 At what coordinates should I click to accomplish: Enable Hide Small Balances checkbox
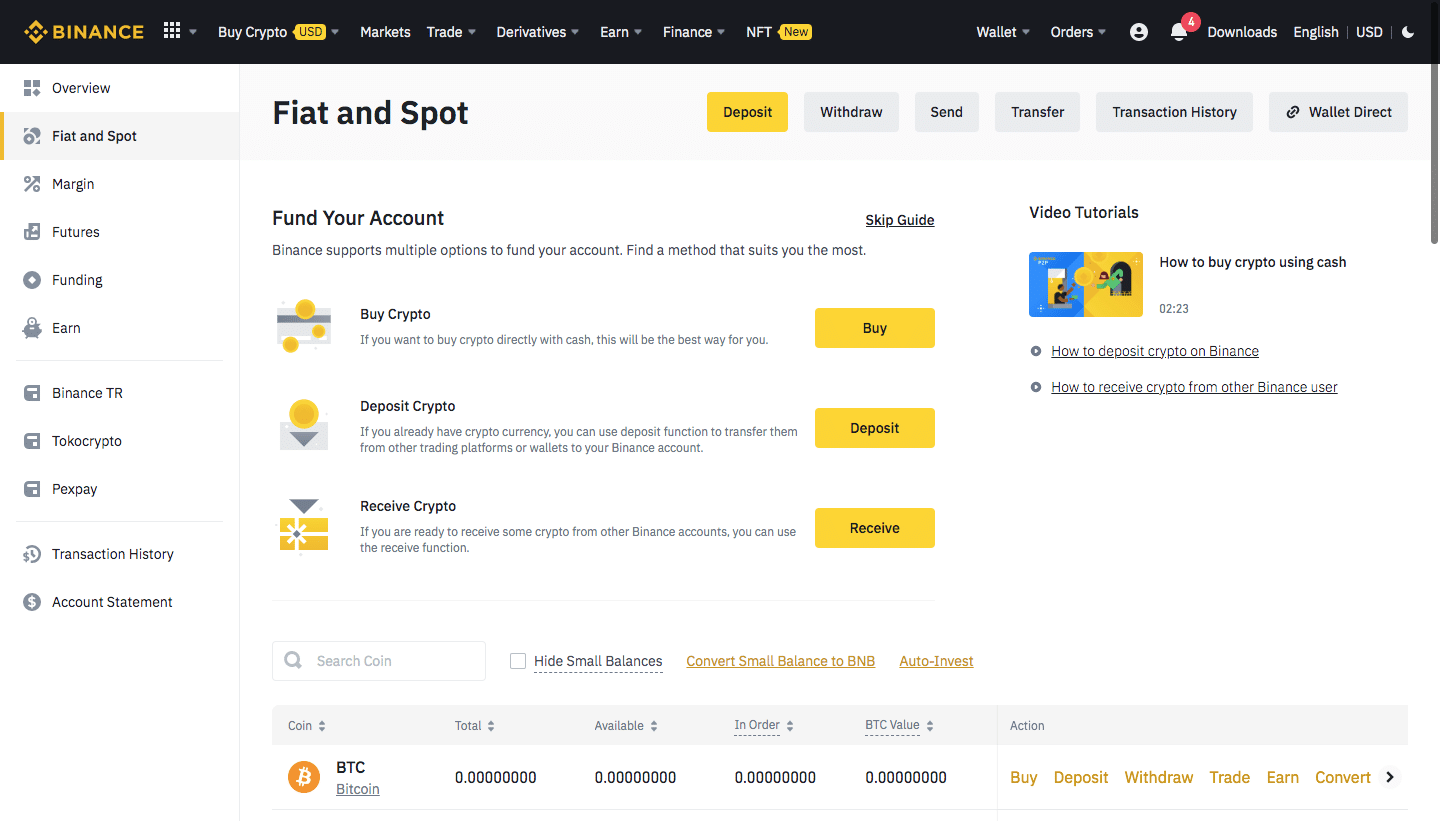click(518, 661)
